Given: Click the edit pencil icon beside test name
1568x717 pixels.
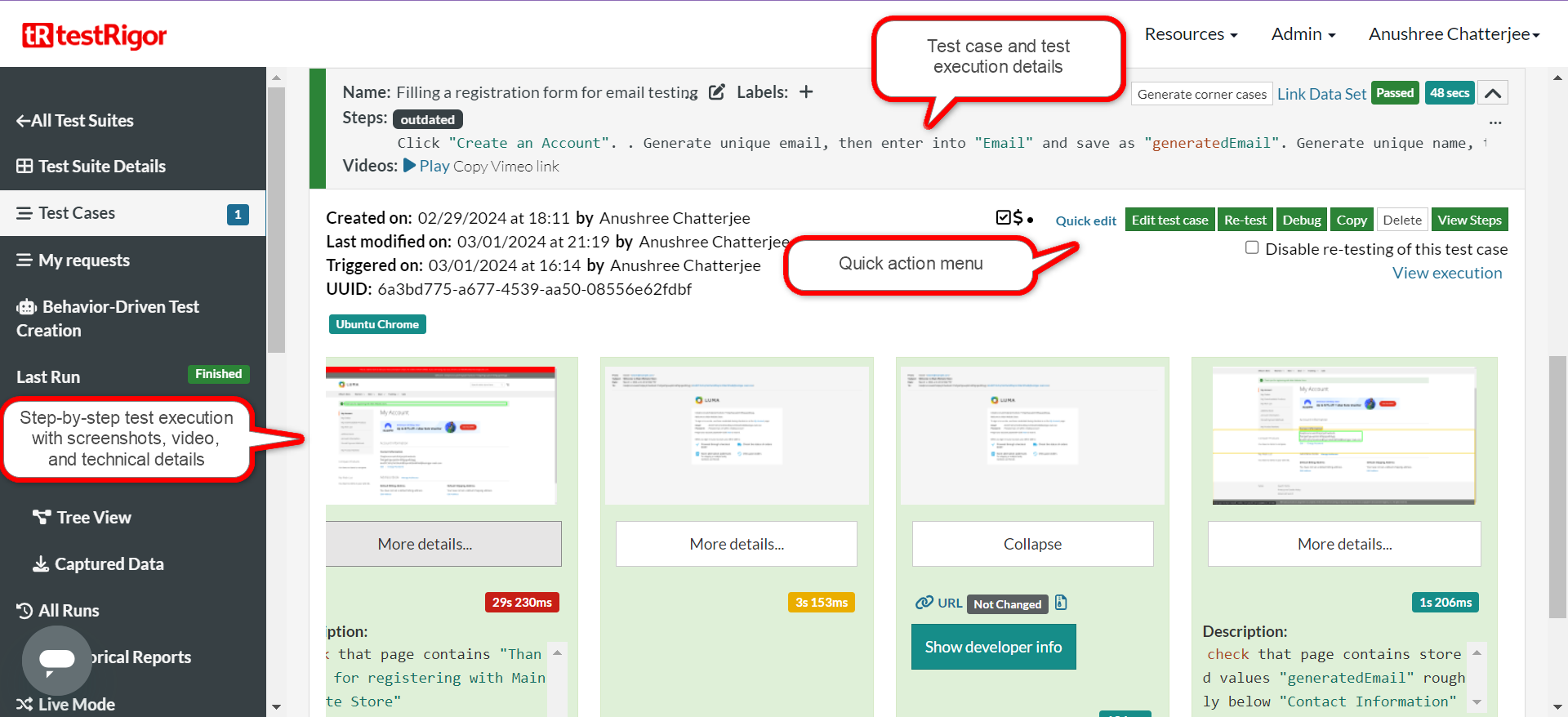Looking at the screenshot, I should click(x=716, y=92).
